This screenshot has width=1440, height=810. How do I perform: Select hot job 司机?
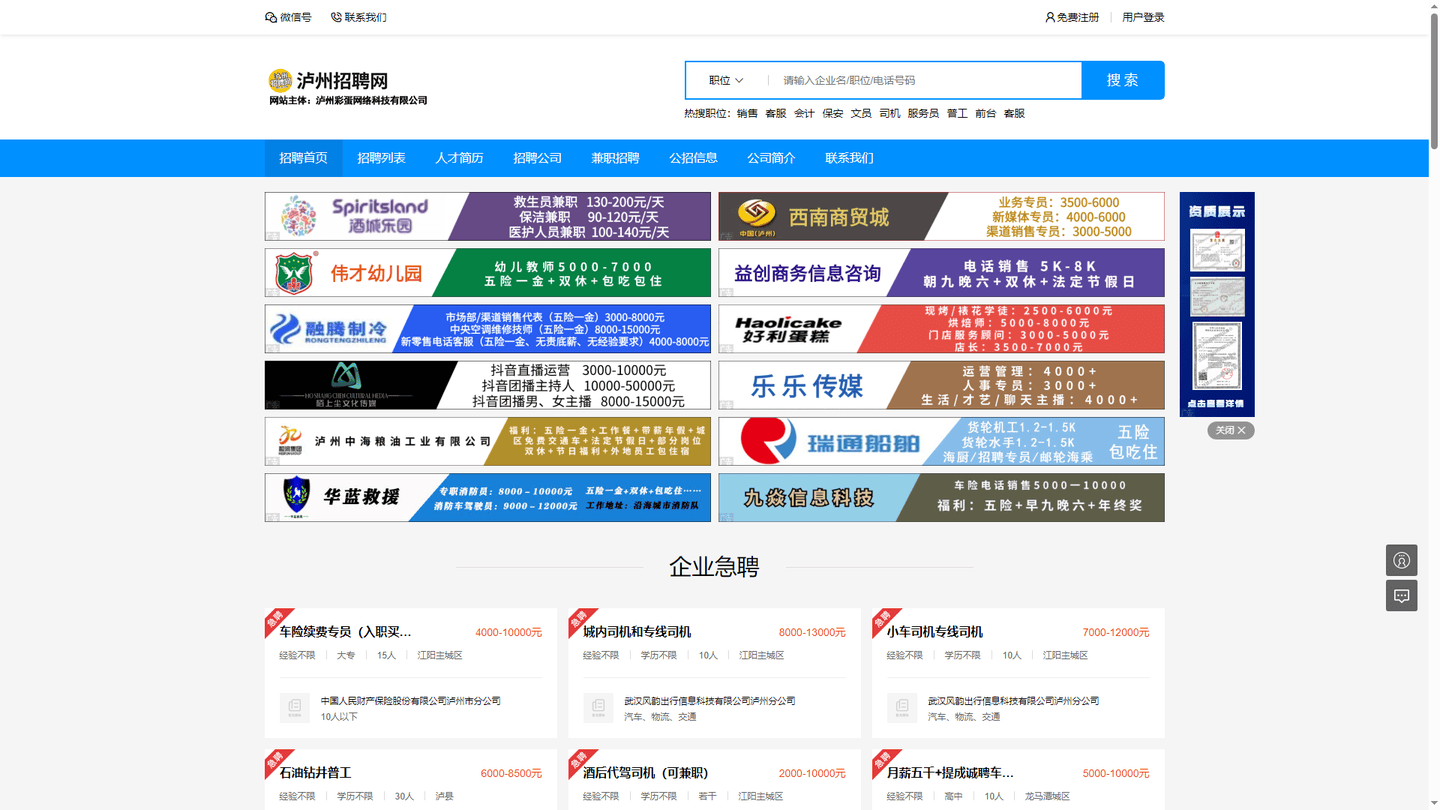tap(890, 114)
